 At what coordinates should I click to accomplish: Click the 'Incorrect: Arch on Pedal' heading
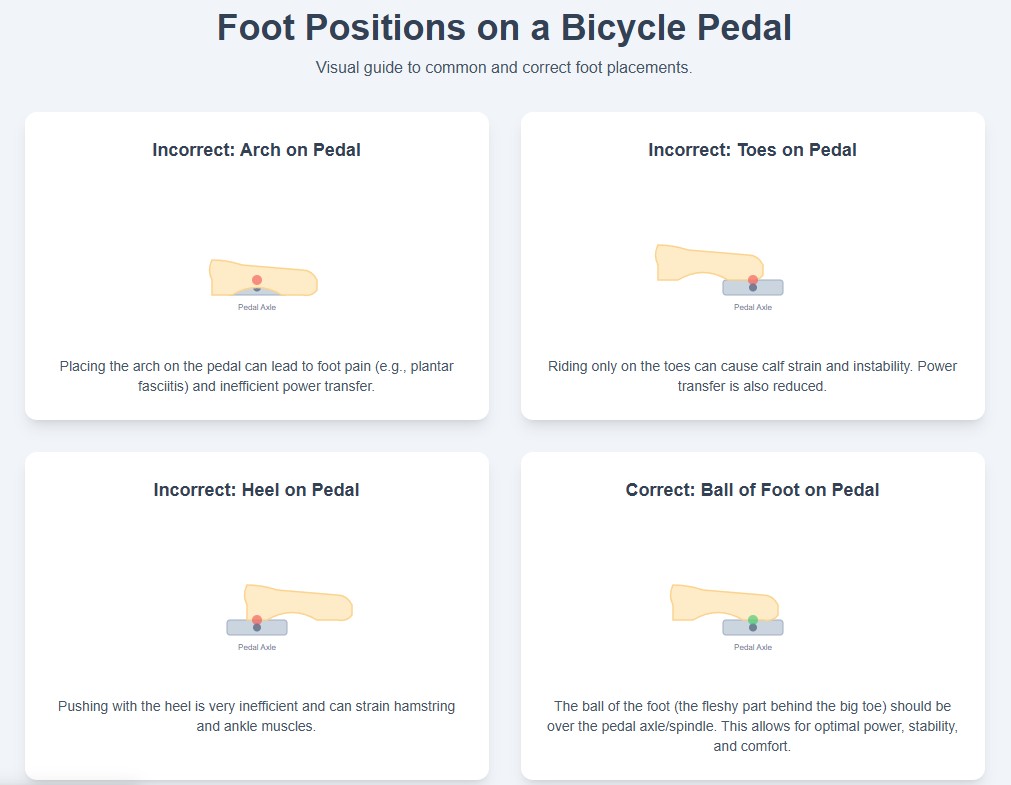[x=257, y=150]
